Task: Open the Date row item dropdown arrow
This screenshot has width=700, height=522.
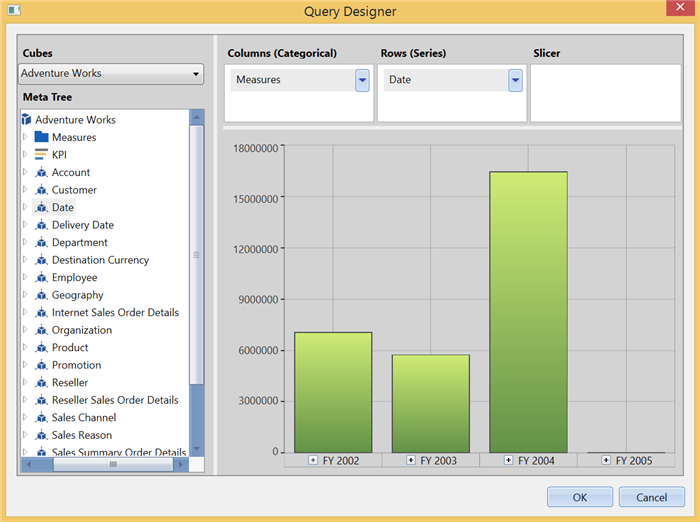Action: click(x=515, y=80)
